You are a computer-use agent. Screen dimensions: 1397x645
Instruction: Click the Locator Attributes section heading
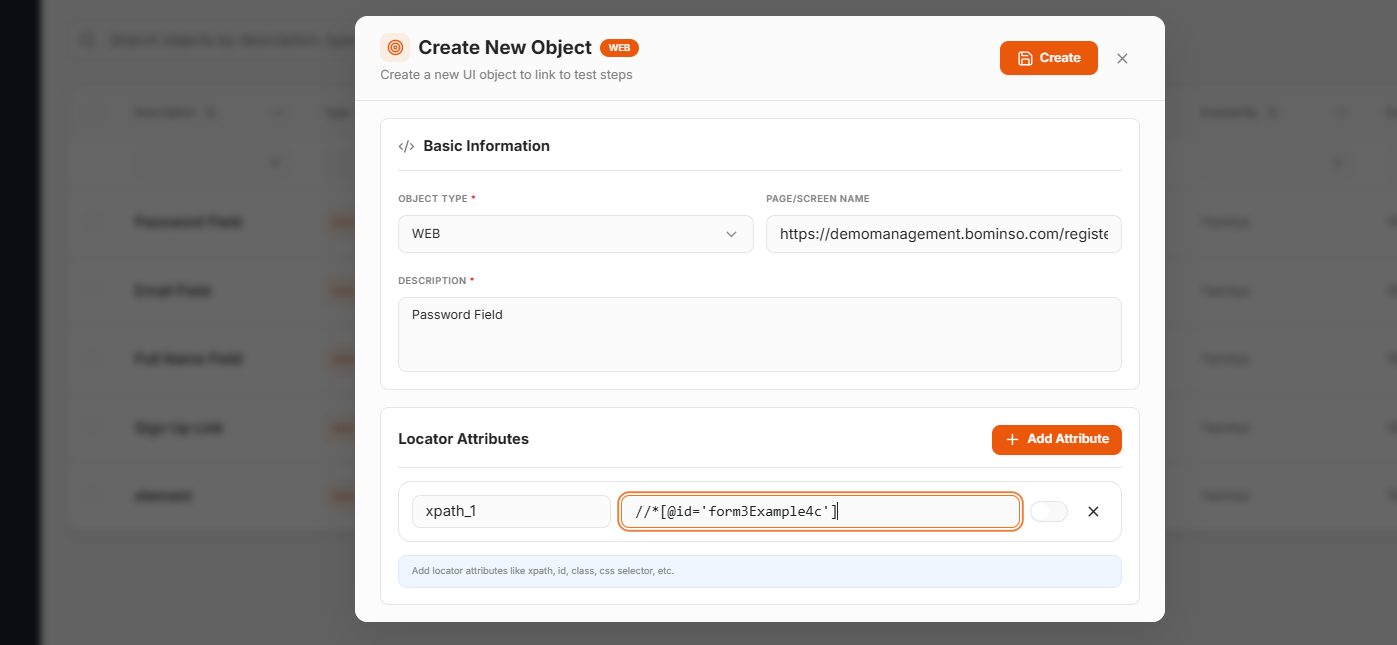[x=463, y=439]
